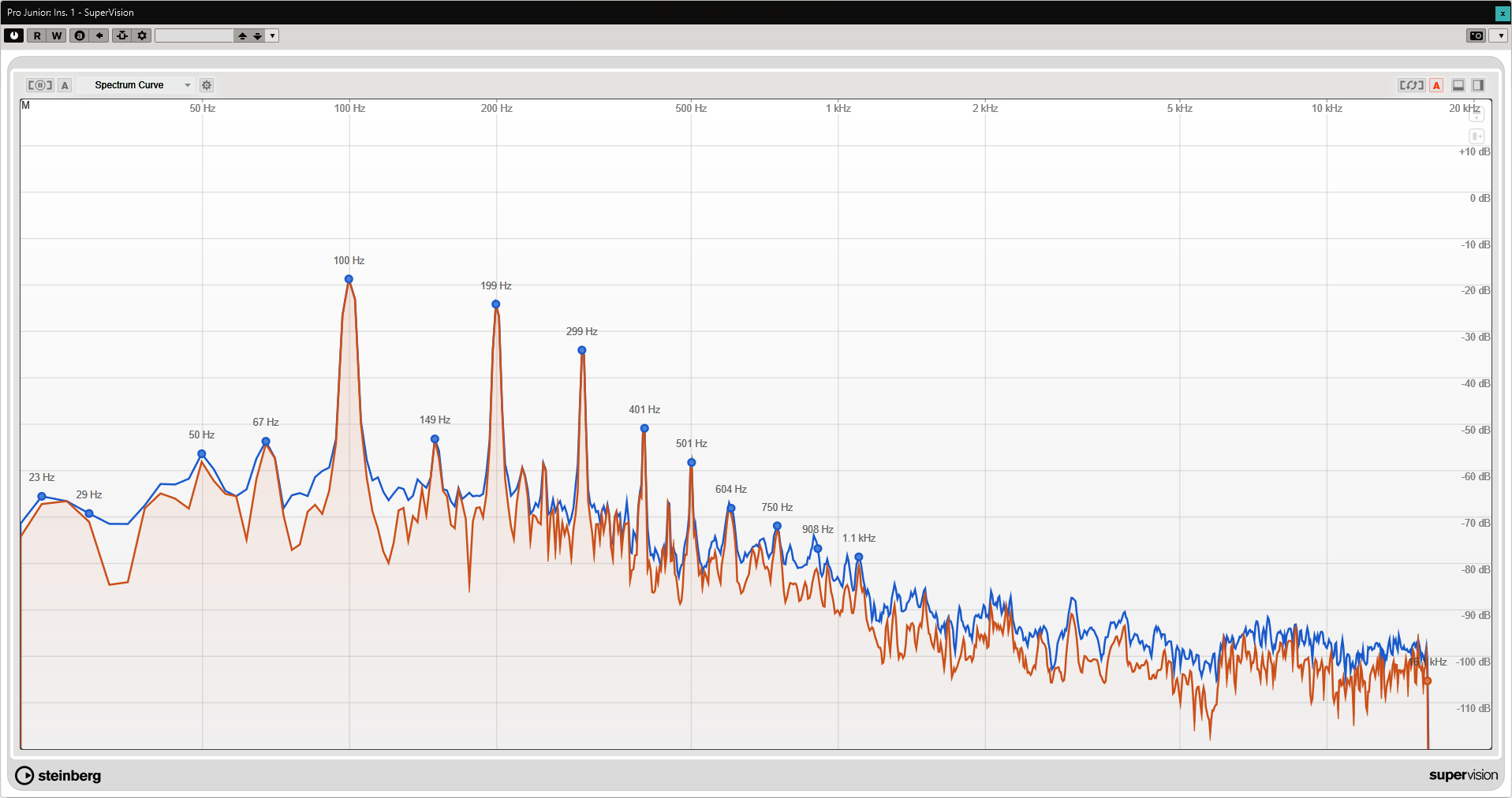The height and width of the screenshot is (798, 1512).
Task: Enable Write automation (W) button
Action: pos(57,35)
